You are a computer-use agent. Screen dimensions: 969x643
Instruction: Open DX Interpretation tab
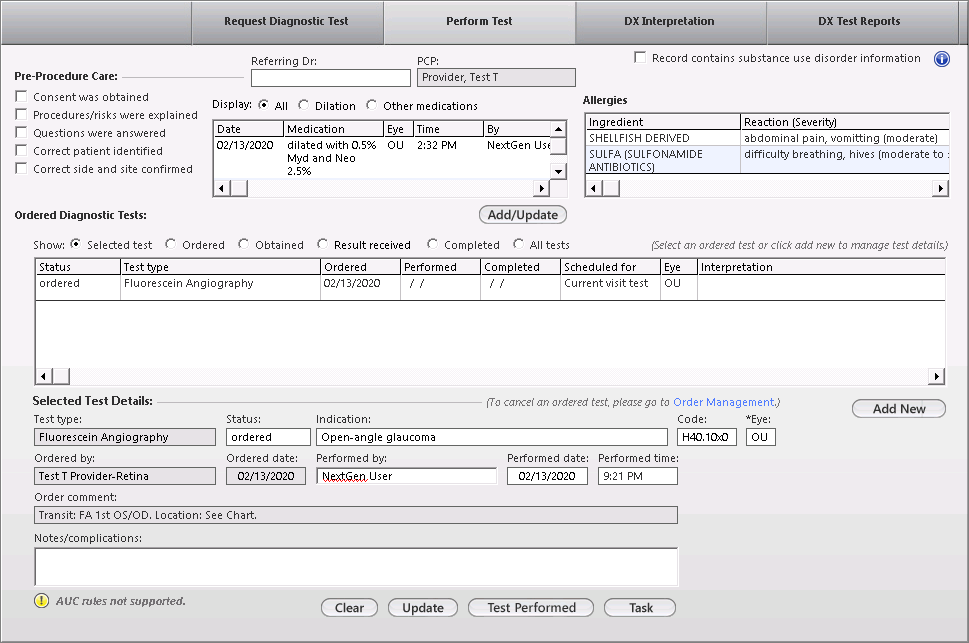pyautogui.click(x=671, y=22)
